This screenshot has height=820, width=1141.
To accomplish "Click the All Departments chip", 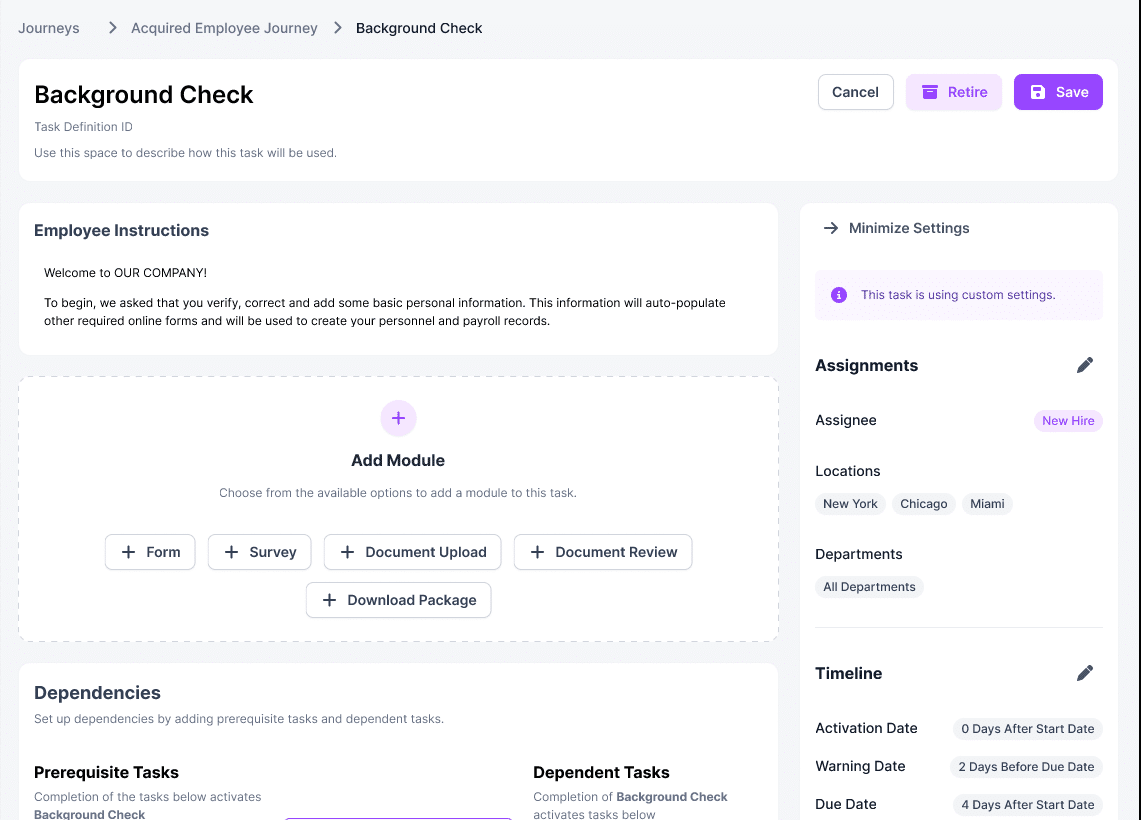I will pos(869,587).
